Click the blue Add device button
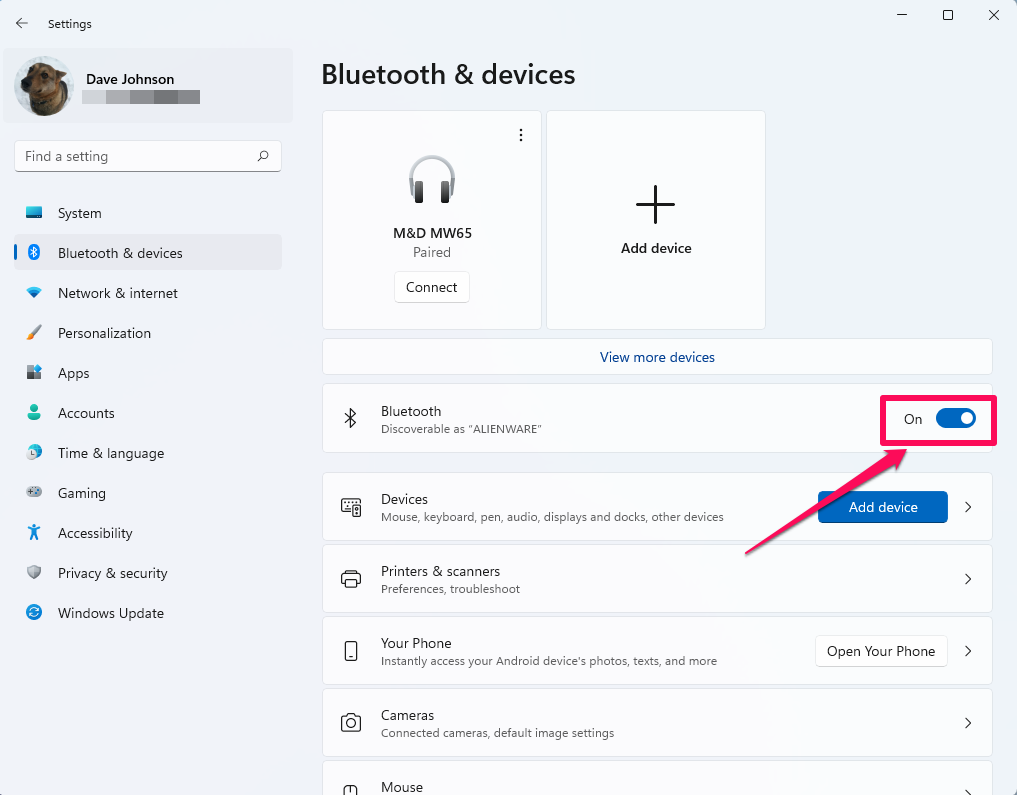The image size is (1017, 795). (883, 507)
